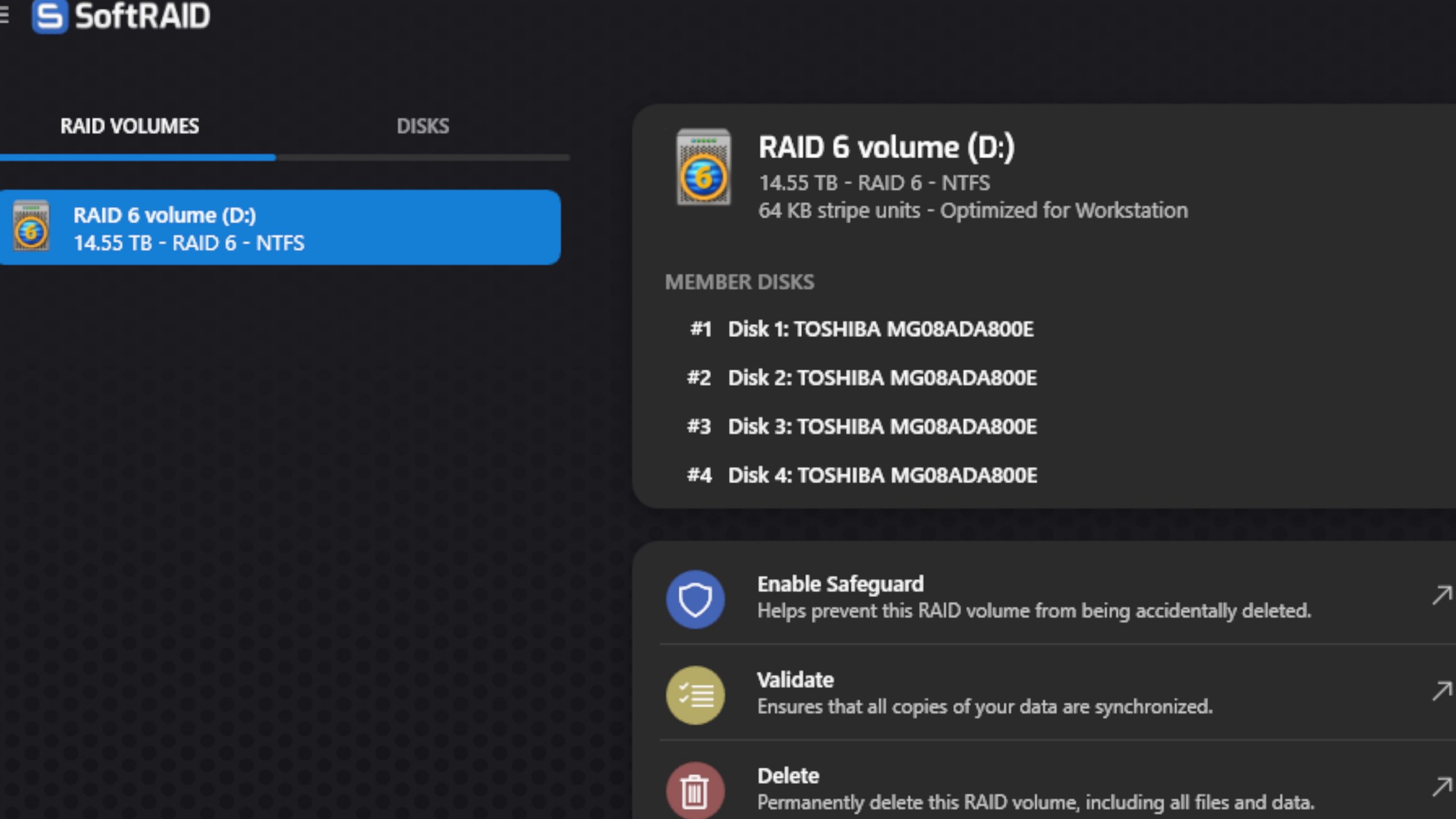The height and width of the screenshot is (819, 1456).
Task: Click the large RAID 6 volume icon in details
Action: [704, 167]
